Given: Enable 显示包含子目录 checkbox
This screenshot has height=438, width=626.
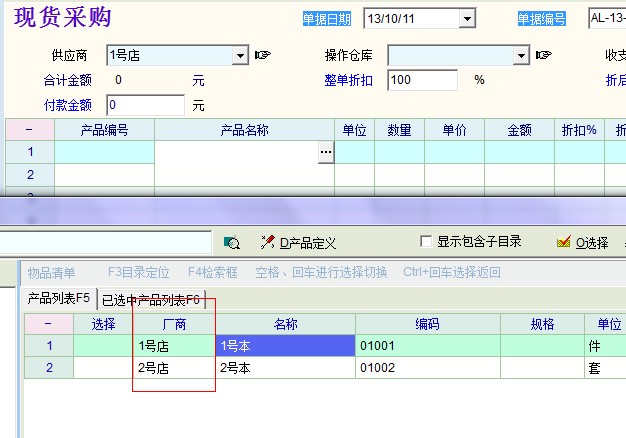Looking at the screenshot, I should click(427, 242).
